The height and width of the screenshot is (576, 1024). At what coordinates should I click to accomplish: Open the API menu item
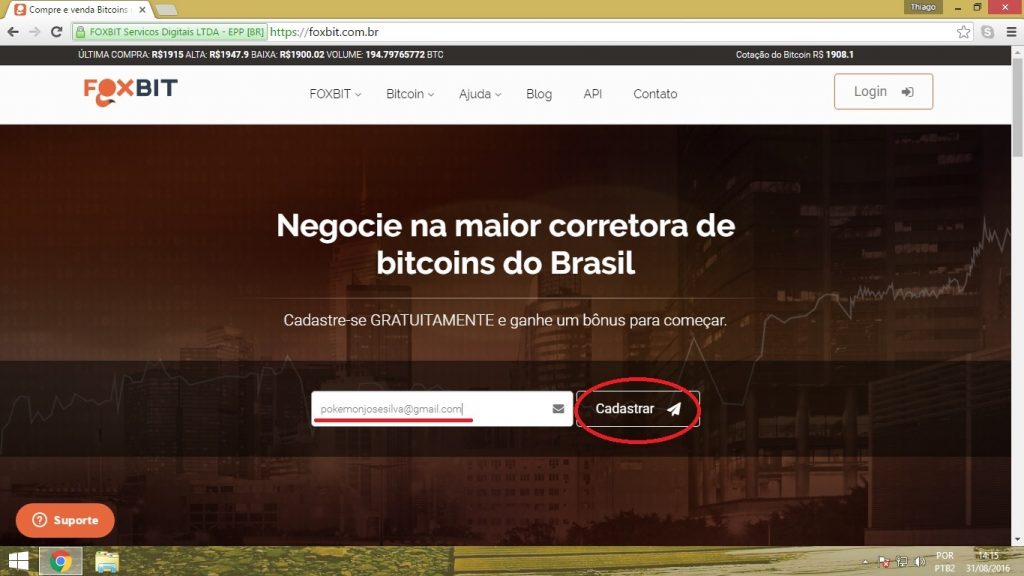(x=592, y=94)
